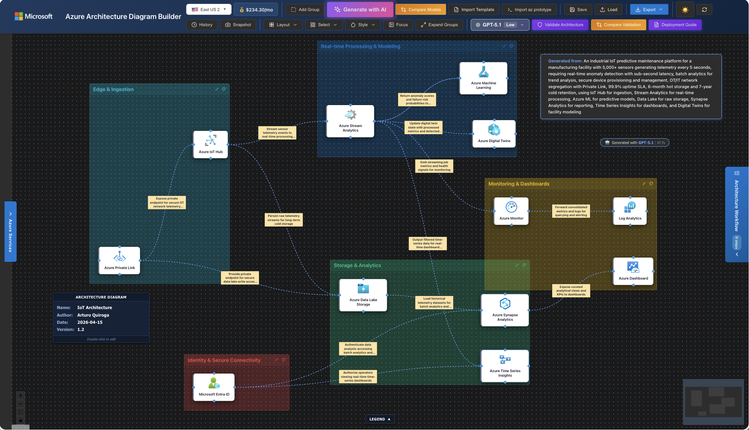749x430 pixels.
Task: Open the Deployment Guide
Action: 675,25
